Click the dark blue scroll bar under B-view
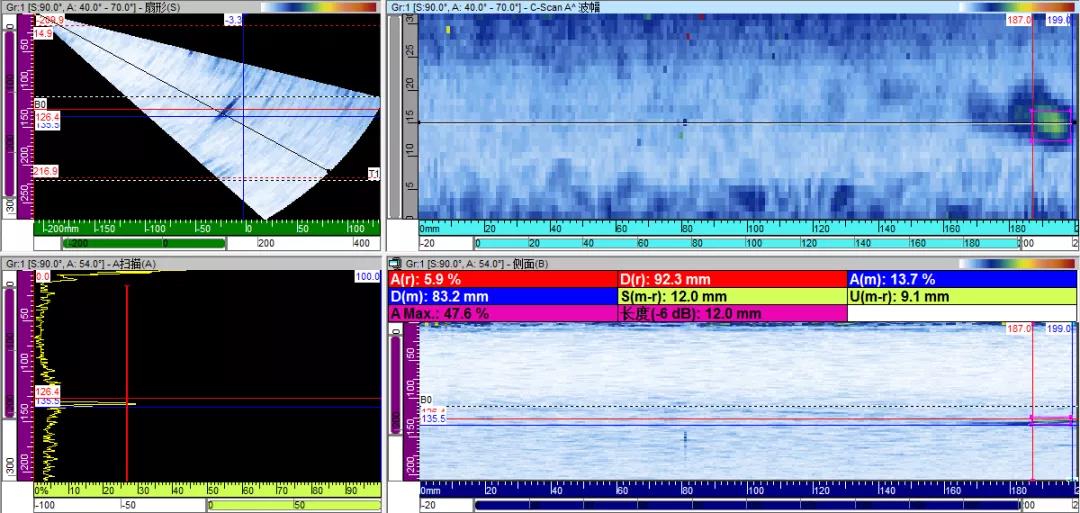The image size is (1080, 513). pos(747,505)
